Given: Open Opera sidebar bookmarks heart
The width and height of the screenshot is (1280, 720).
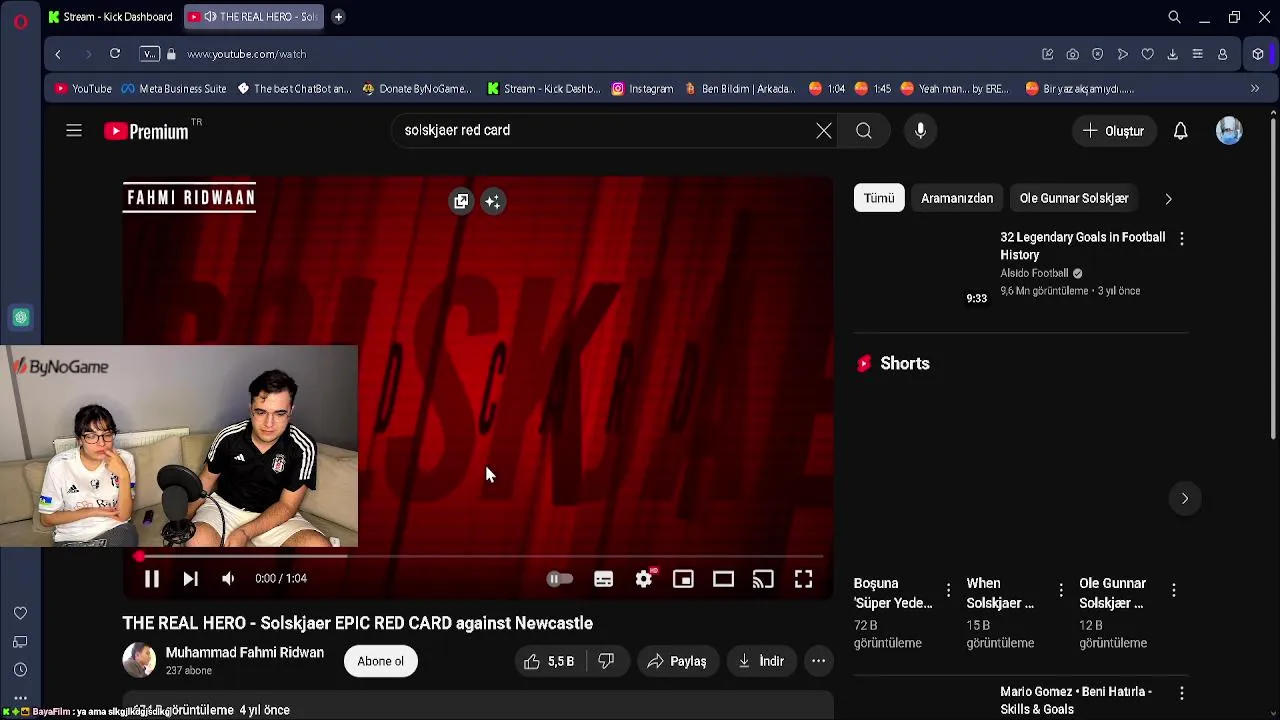Looking at the screenshot, I should point(20,613).
